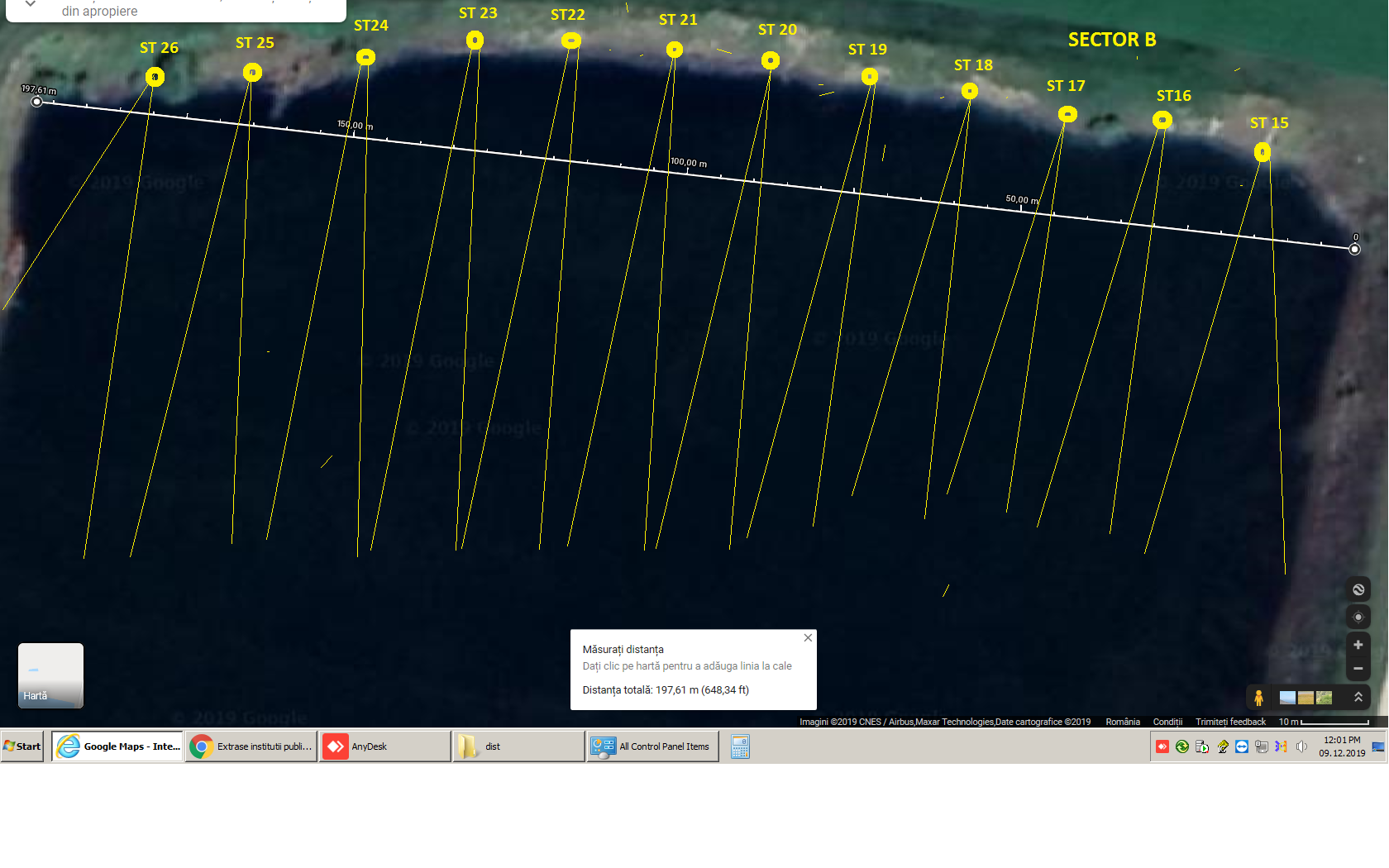
Task: Switch to Chrome Extrase instituții window
Action: point(251,746)
